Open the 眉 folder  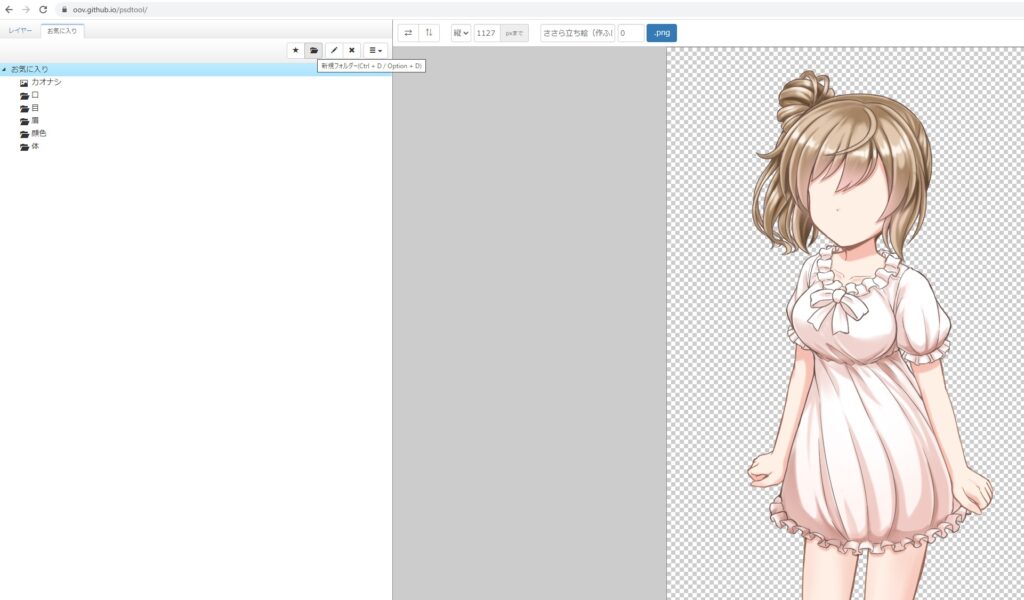(29, 121)
